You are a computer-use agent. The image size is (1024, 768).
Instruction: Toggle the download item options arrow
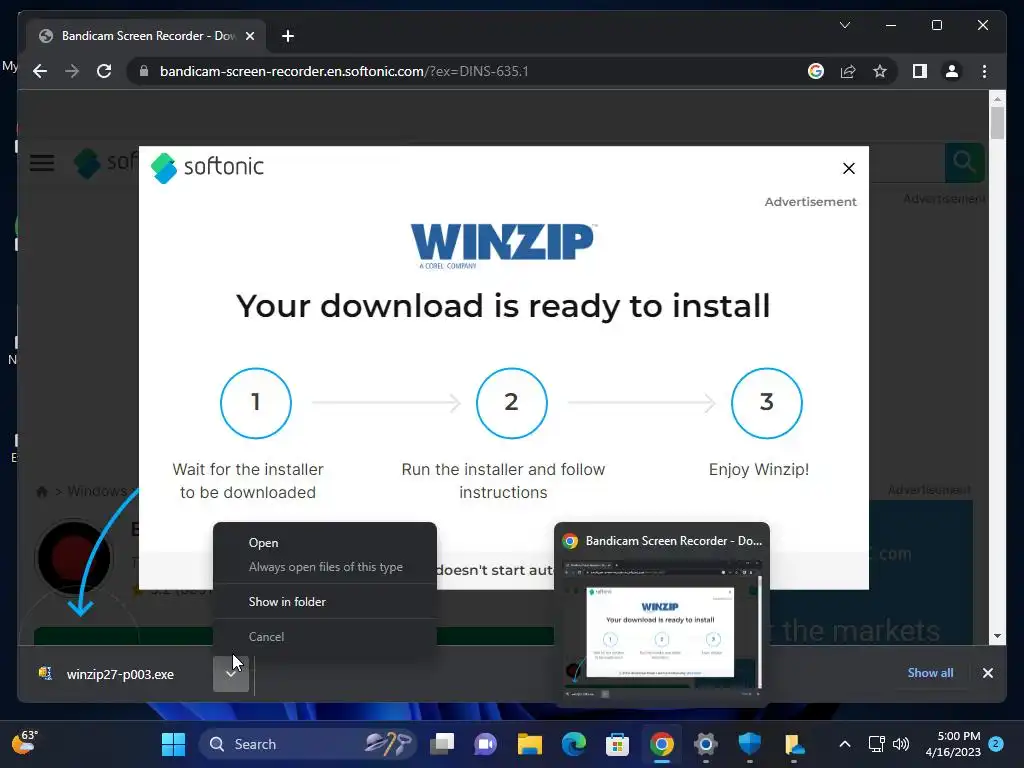[231, 674]
